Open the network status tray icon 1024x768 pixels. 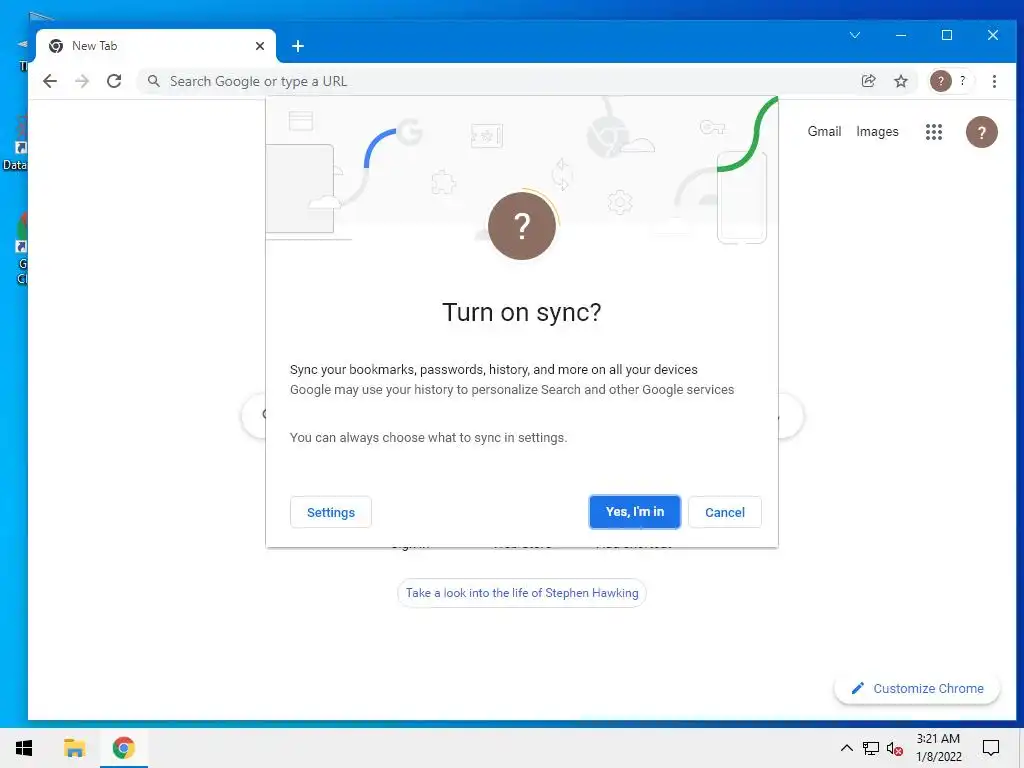click(x=871, y=748)
